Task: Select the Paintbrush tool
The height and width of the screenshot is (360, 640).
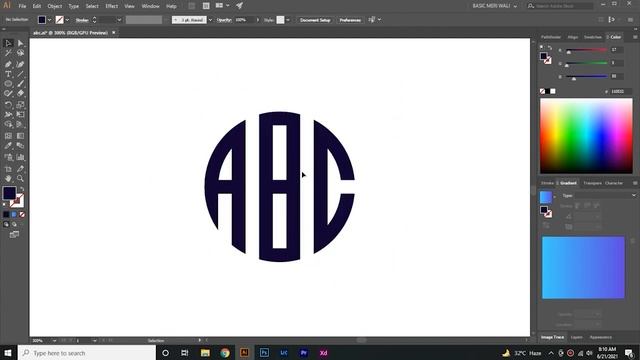Action: (x=20, y=84)
